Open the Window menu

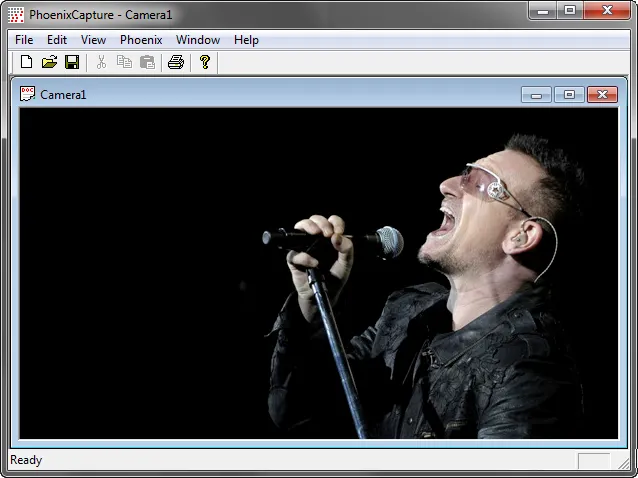[x=198, y=40]
